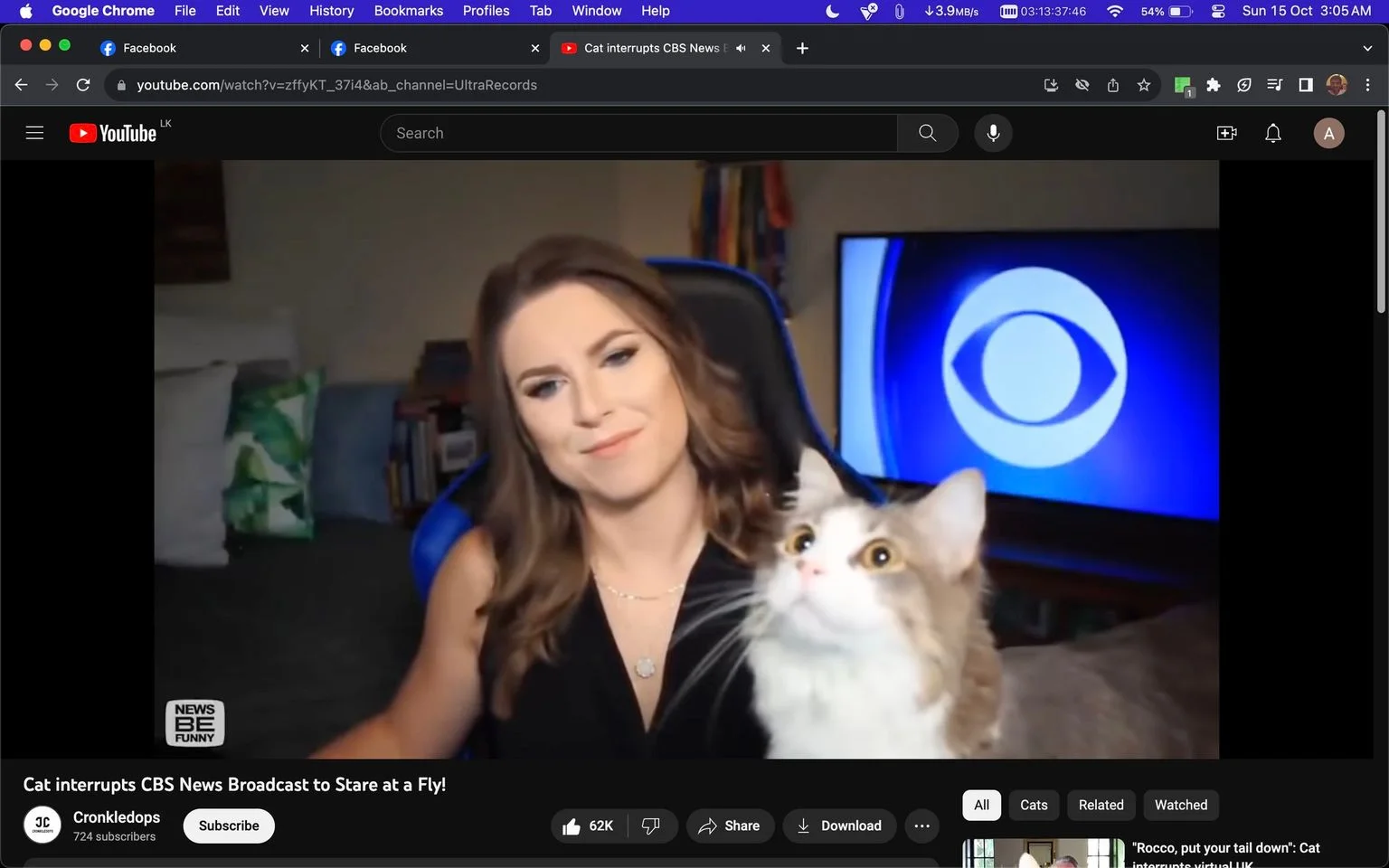Toggle Chrome side panel icon
The width and height of the screenshot is (1389, 868).
click(1306, 85)
